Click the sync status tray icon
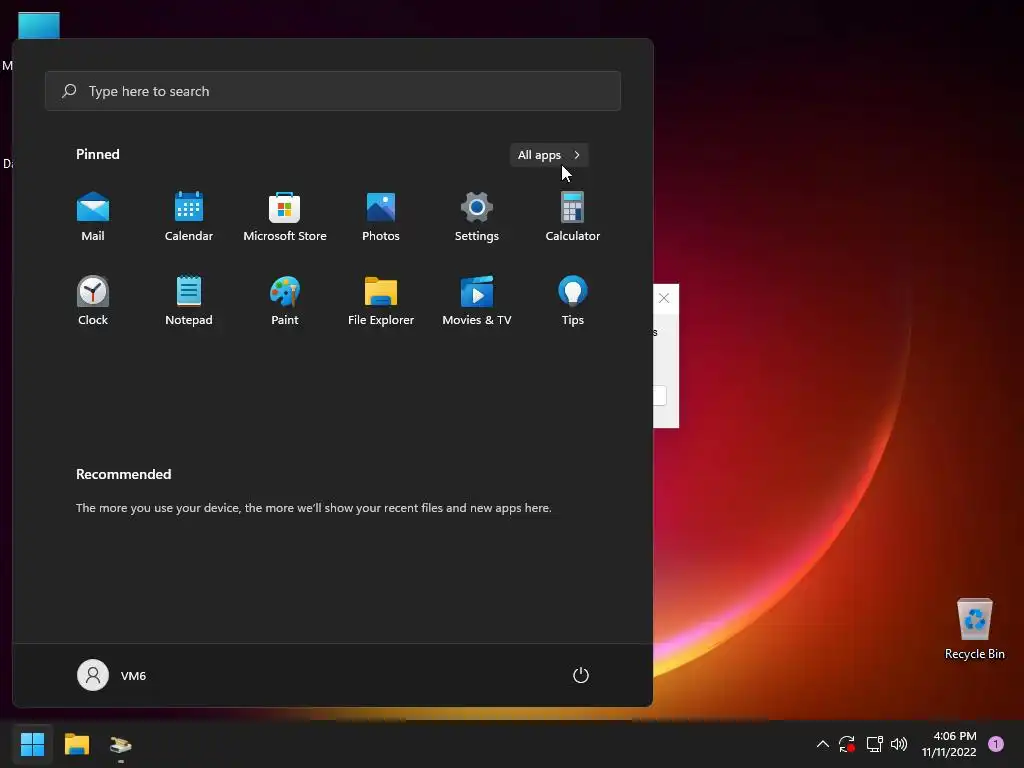This screenshot has width=1024, height=768. pyautogui.click(x=847, y=744)
